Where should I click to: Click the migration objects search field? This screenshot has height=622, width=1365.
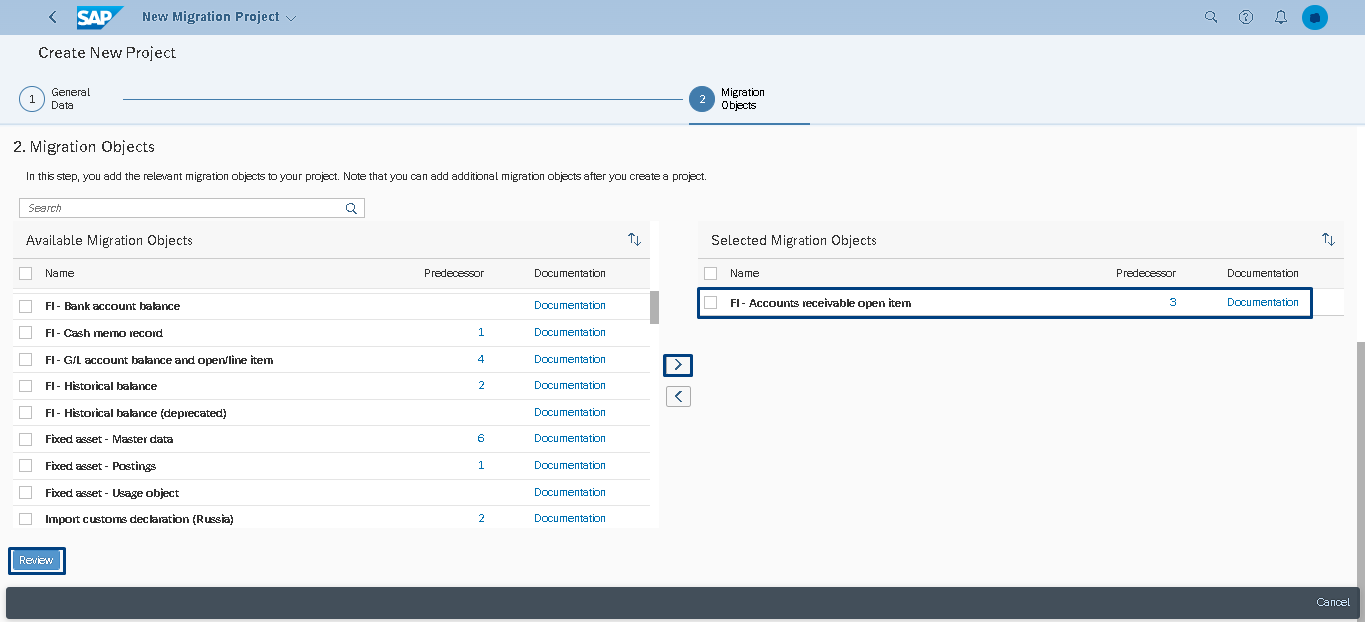[x=192, y=208]
